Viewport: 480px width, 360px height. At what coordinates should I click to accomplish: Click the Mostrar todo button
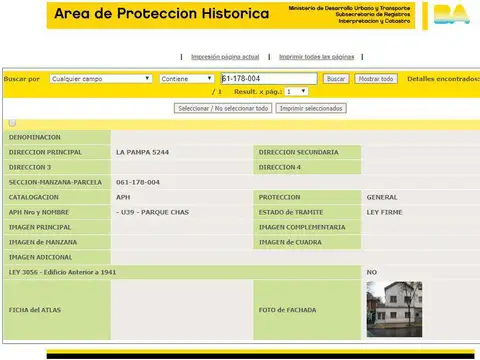pyautogui.click(x=376, y=79)
